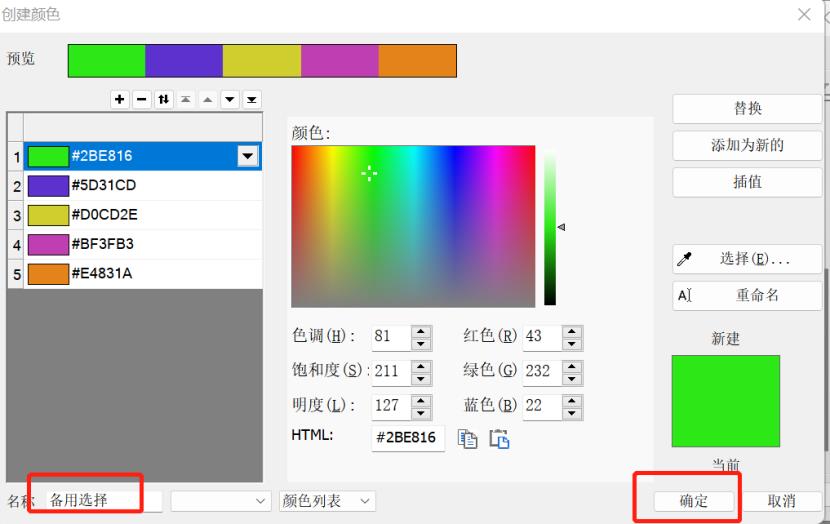The width and height of the screenshot is (830, 524).
Task: Add a new color with the plus icon
Action: click(x=120, y=99)
